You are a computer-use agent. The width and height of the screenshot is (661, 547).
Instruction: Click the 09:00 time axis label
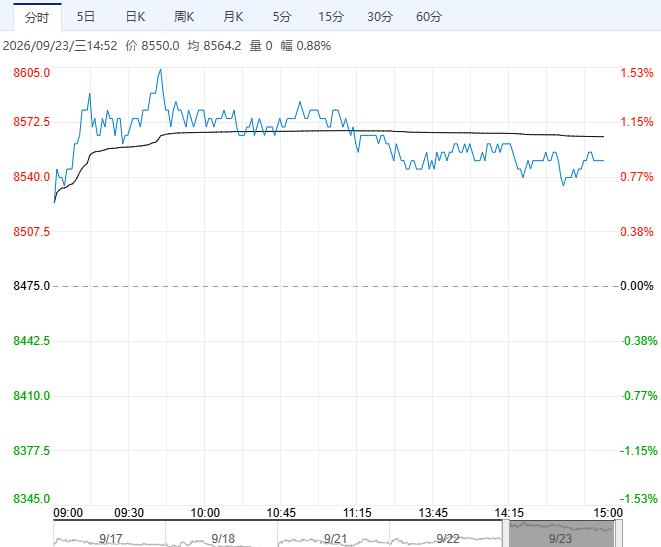click(68, 513)
